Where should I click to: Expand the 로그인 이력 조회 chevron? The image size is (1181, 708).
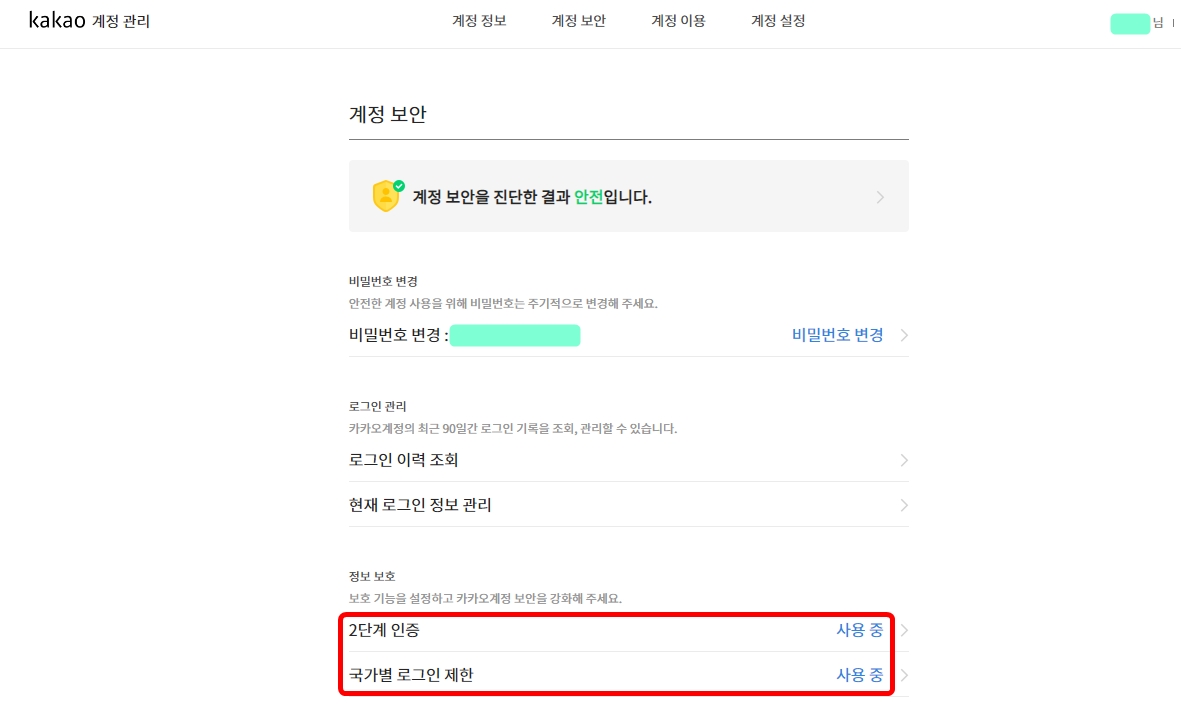[x=903, y=460]
